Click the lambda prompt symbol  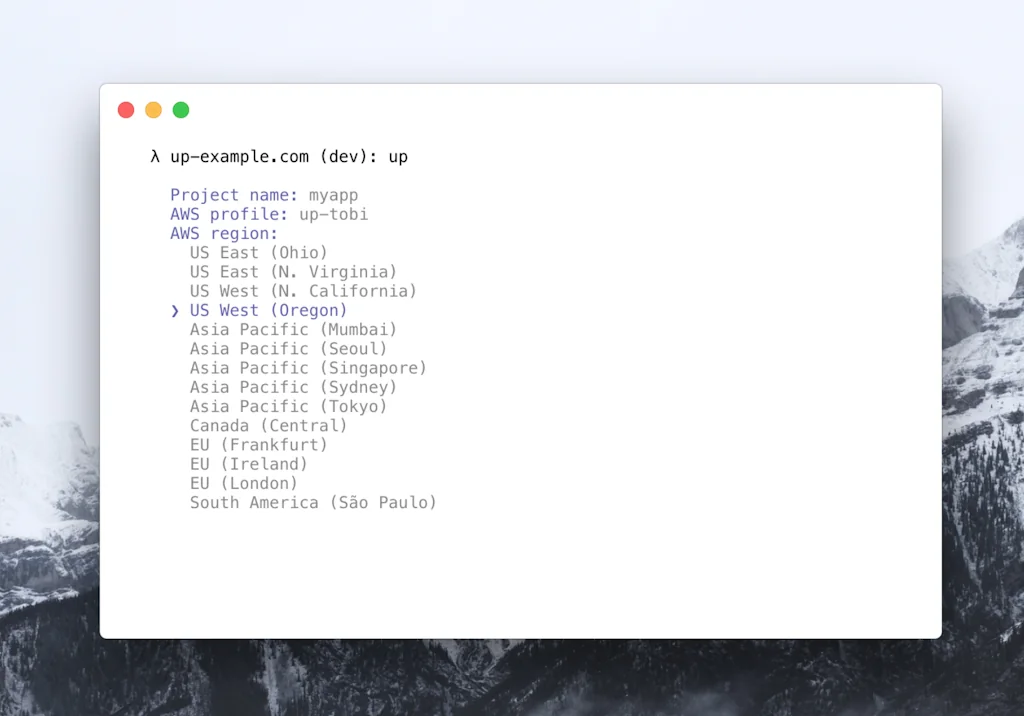(154, 156)
